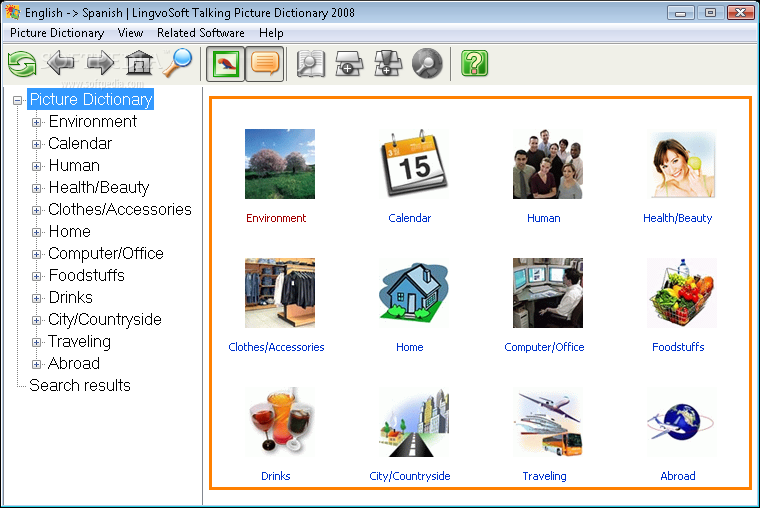Image resolution: width=760 pixels, height=508 pixels.
Task: Expand the Traveling tree node
Action: 36,342
